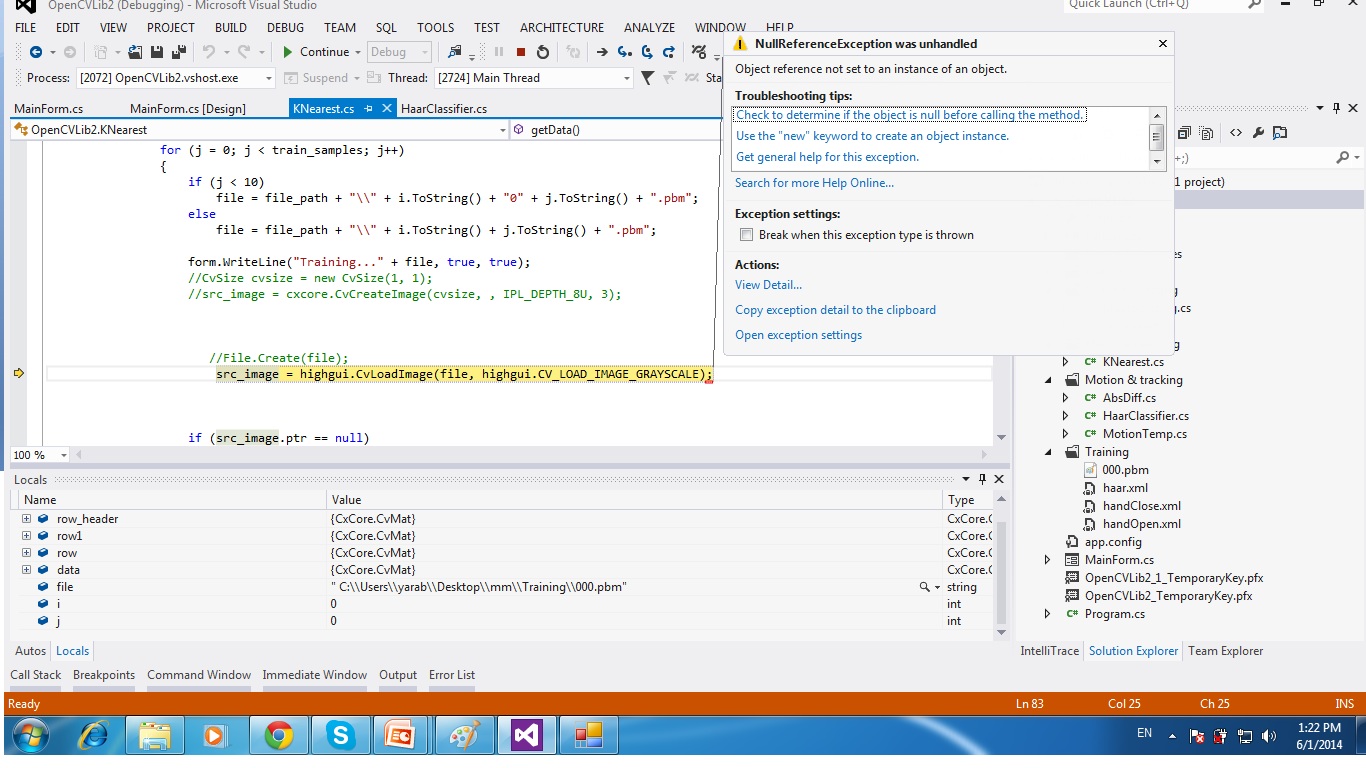Select 000.pbm in Solution Explorer
This screenshot has width=1366, height=768.
[x=1125, y=470]
